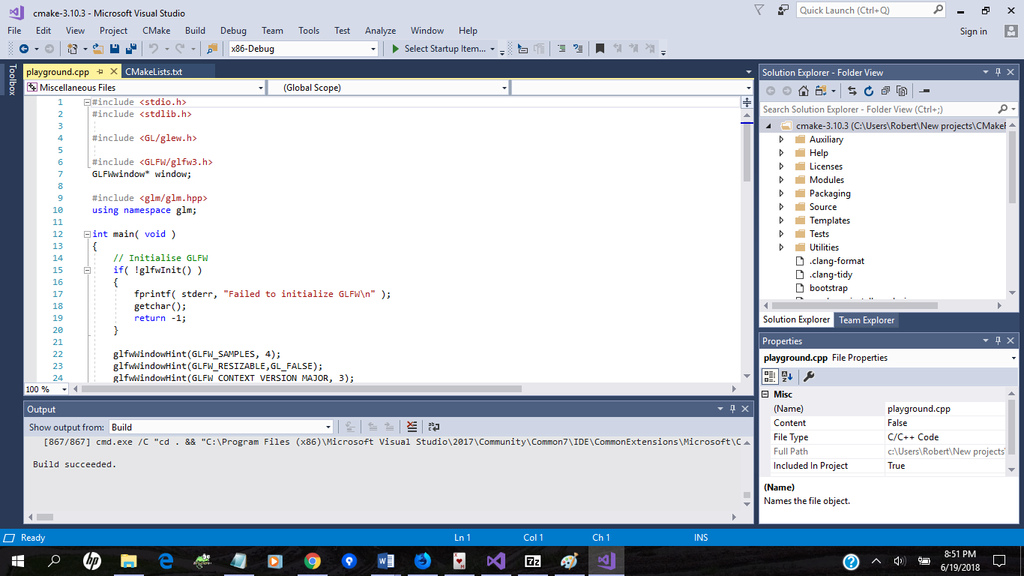
Task: Click the Navigate Backward arrow in main toolbar
Action: [24, 49]
